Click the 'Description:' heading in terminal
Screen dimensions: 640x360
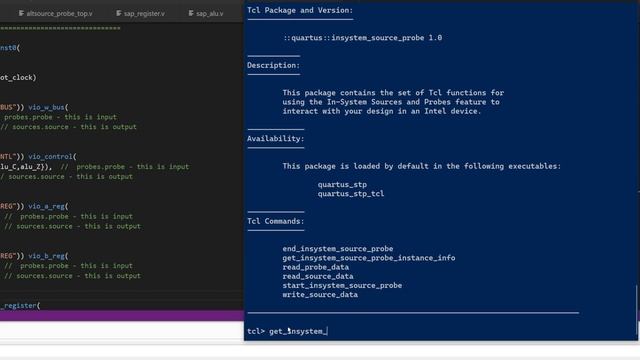(273, 65)
